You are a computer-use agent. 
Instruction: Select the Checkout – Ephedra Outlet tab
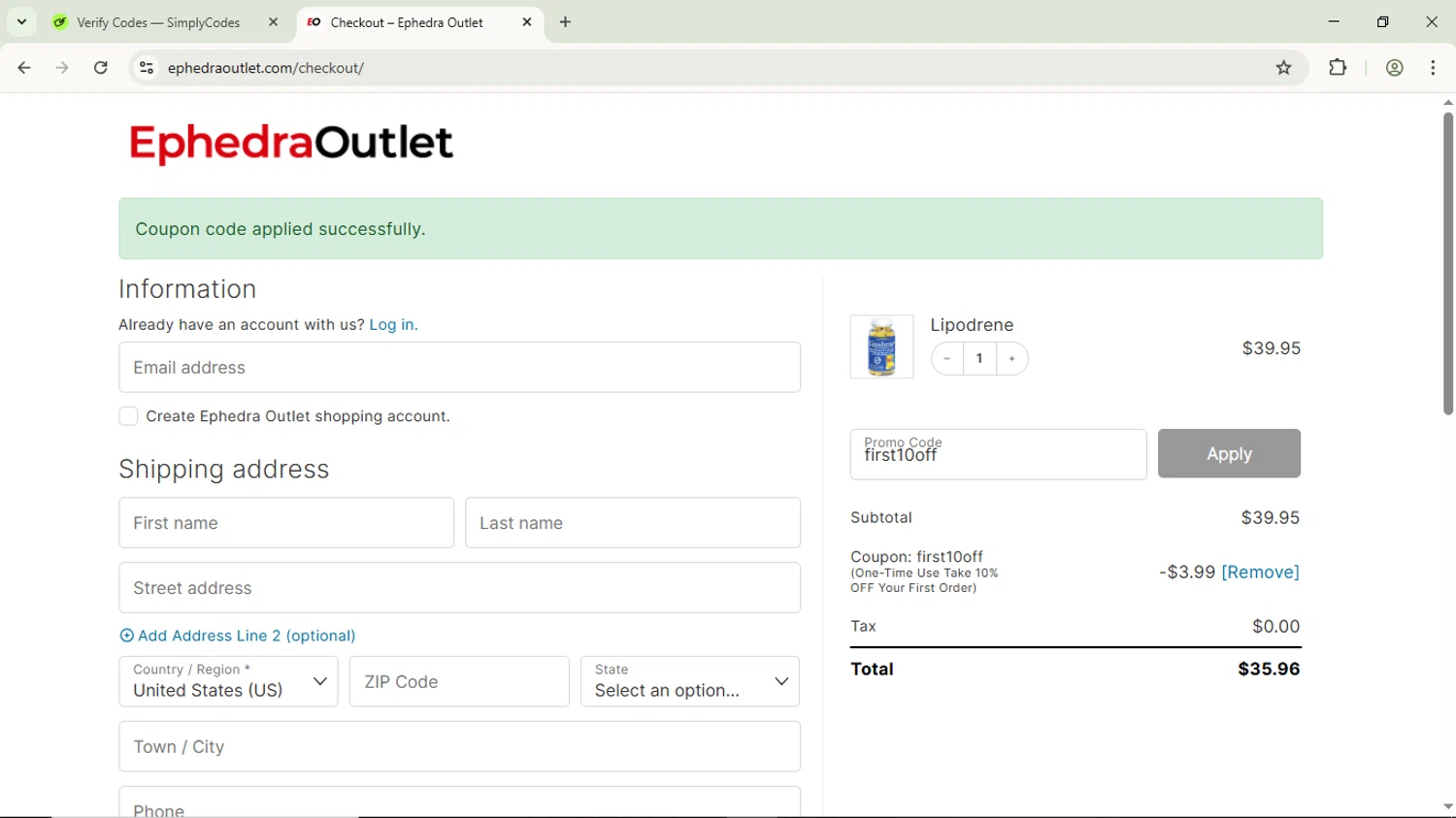tap(407, 22)
